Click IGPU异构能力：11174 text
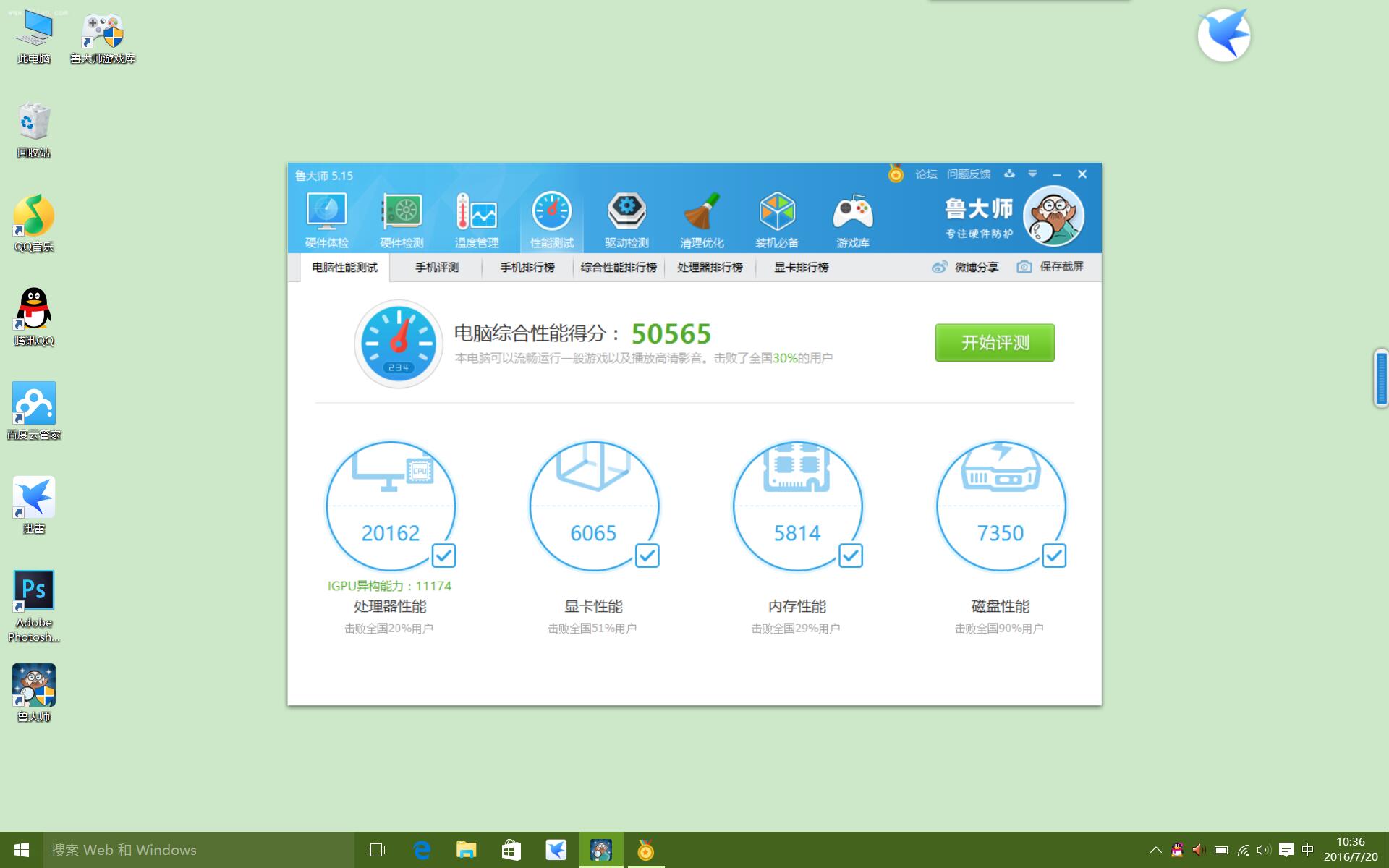 [389, 586]
